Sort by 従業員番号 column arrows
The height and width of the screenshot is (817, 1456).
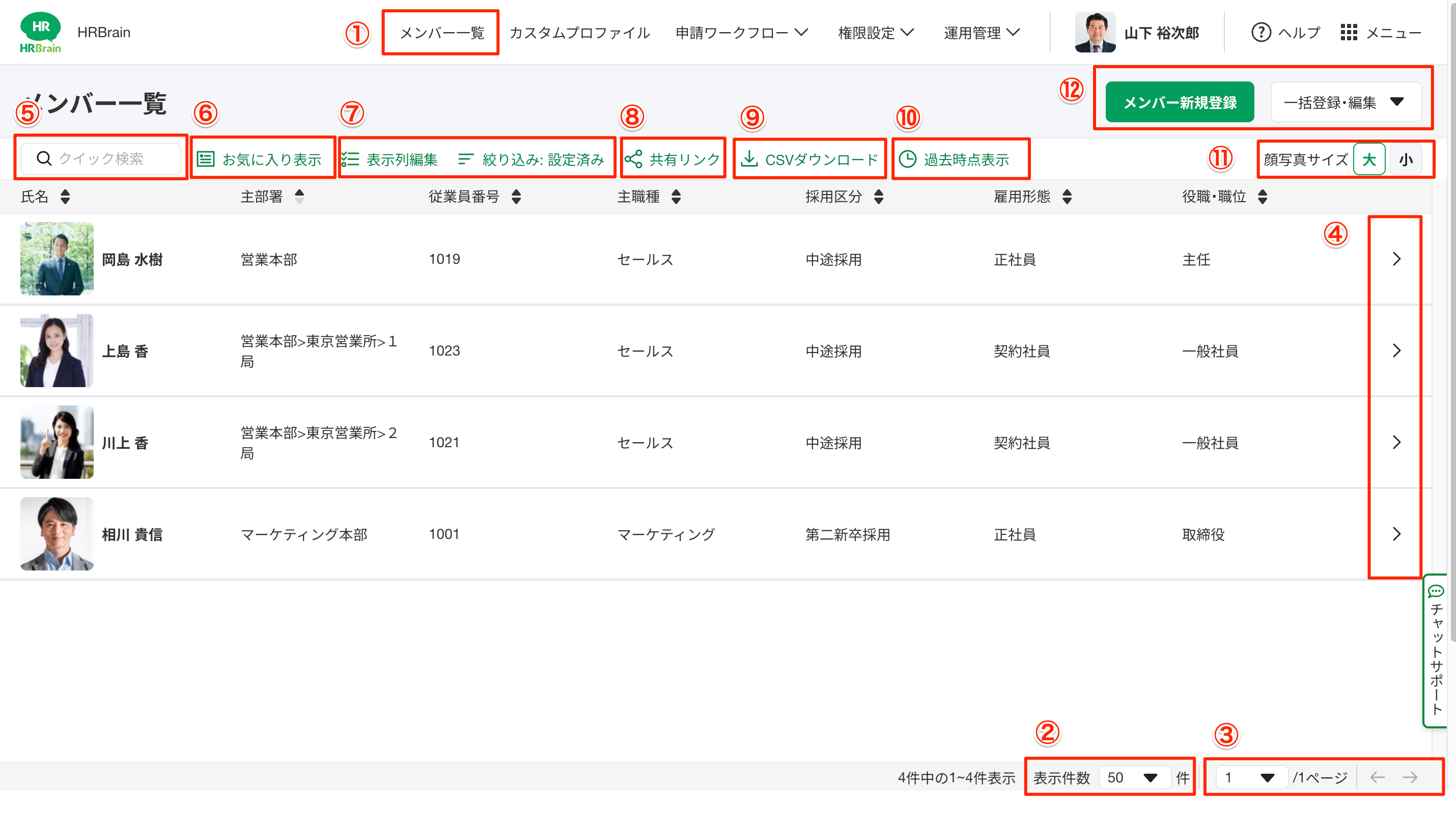[x=516, y=197]
